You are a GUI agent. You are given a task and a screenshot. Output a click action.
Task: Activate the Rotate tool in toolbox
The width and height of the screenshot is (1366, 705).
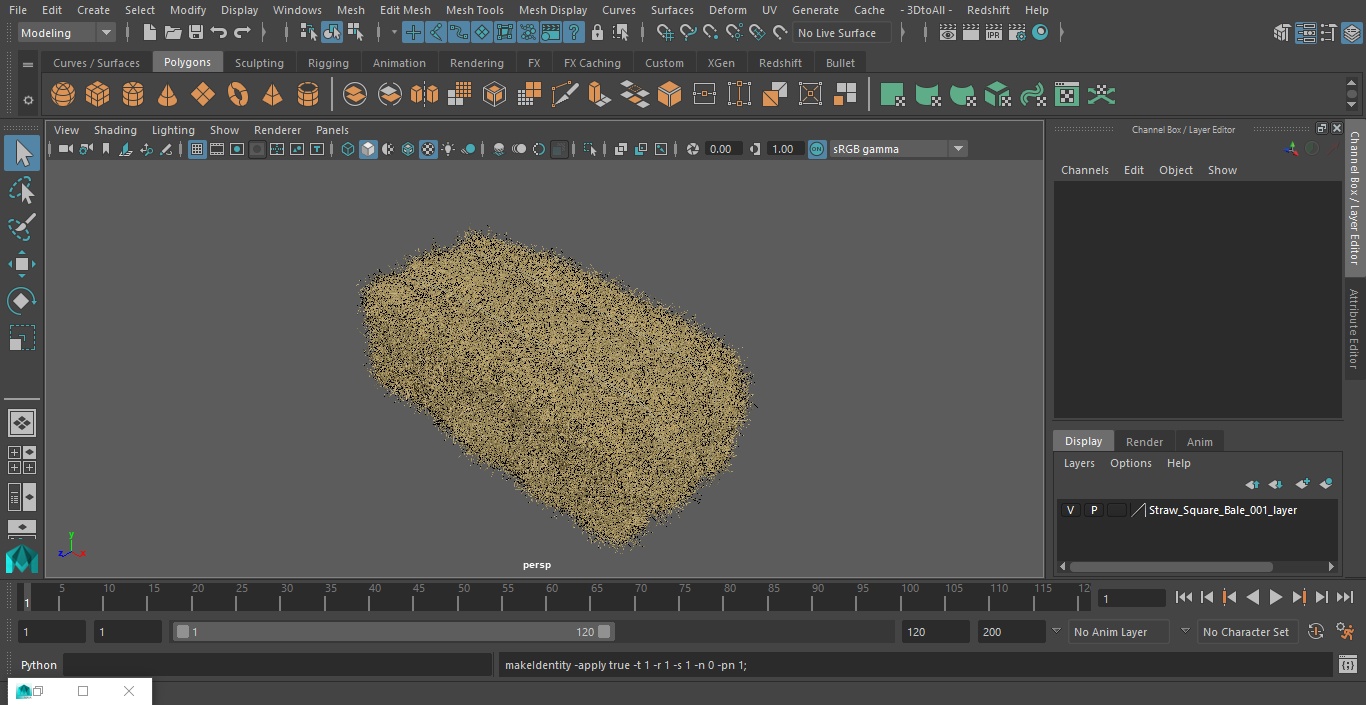click(x=22, y=301)
